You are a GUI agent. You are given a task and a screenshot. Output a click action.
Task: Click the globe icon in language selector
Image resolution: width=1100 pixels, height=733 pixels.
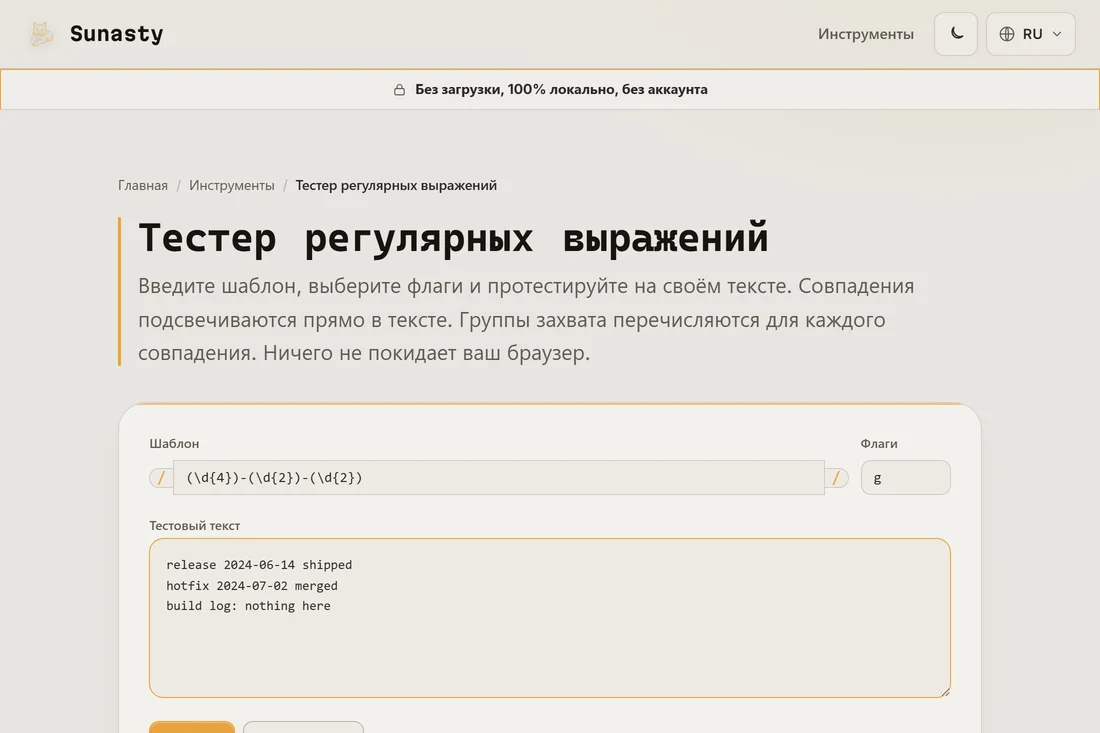coord(1007,34)
